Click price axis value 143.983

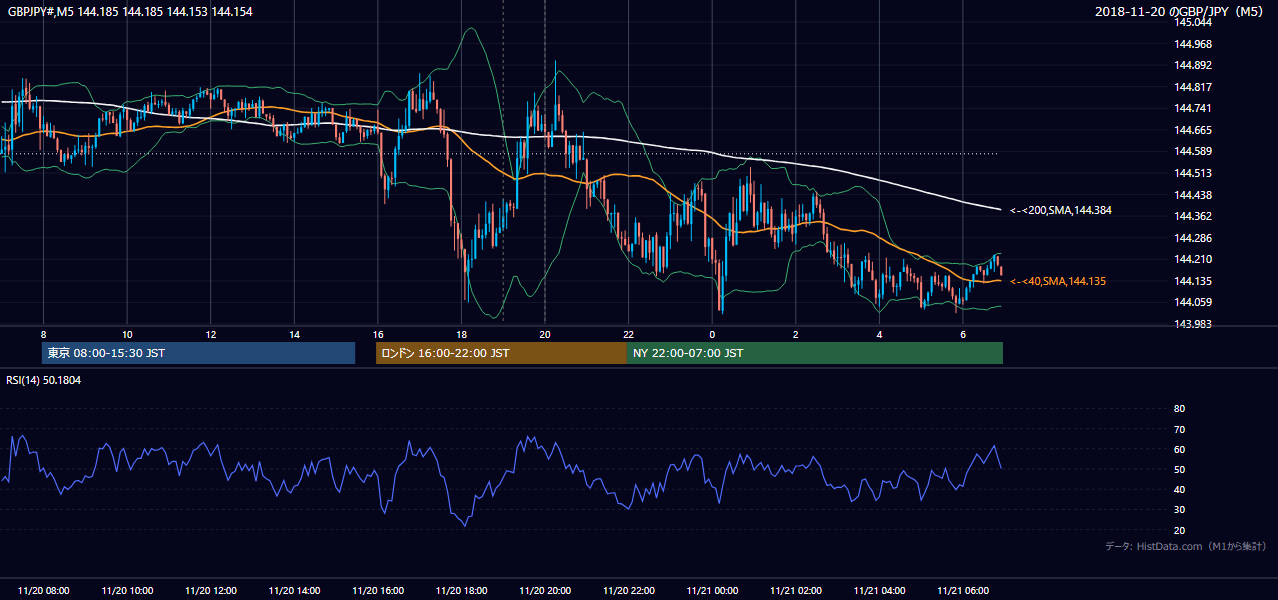click(1193, 324)
